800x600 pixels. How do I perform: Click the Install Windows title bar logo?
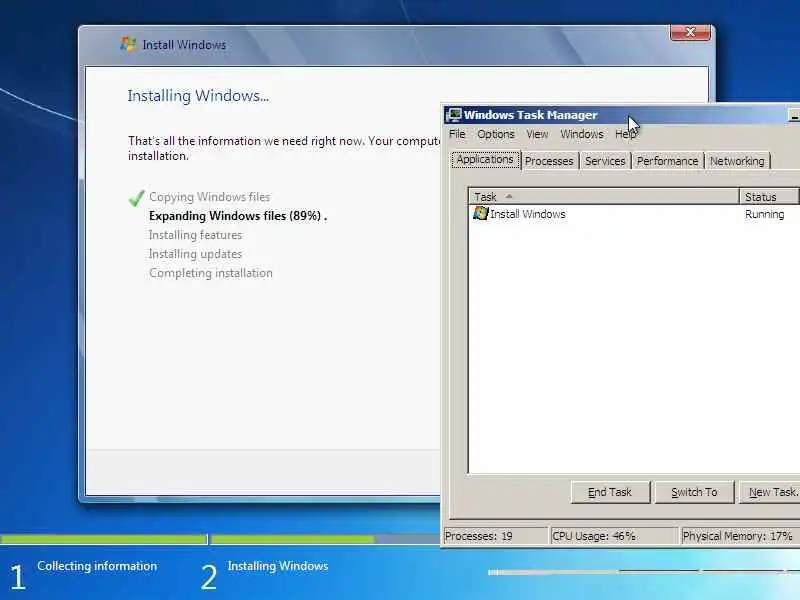click(x=128, y=44)
